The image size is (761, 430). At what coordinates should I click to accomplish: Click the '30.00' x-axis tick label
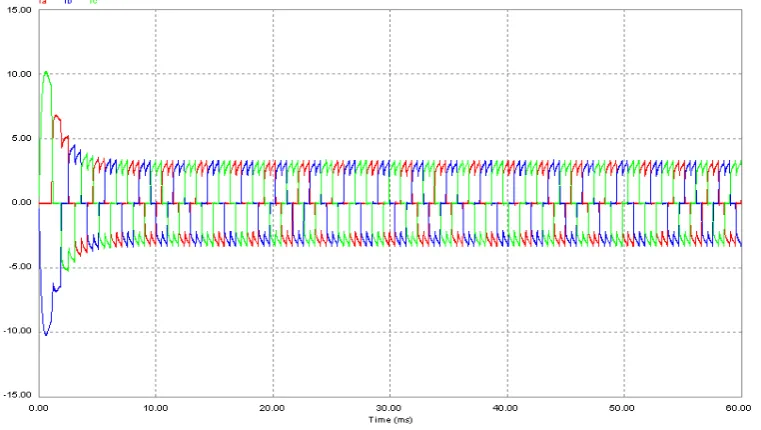[x=389, y=408]
